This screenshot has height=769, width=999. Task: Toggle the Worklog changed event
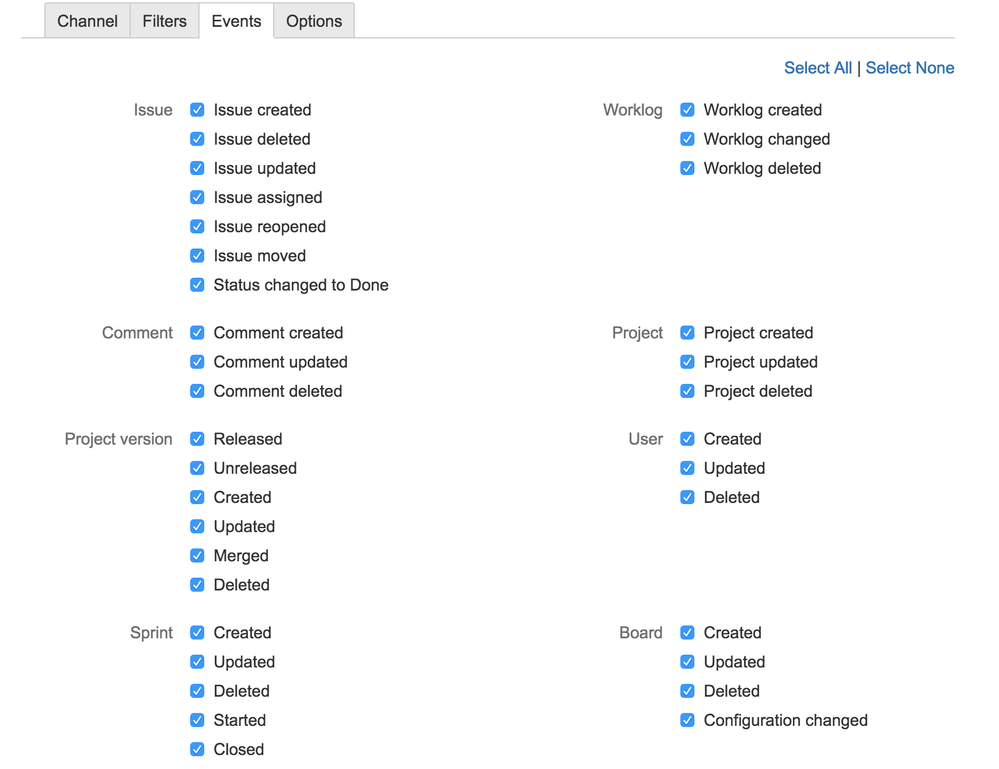687,139
